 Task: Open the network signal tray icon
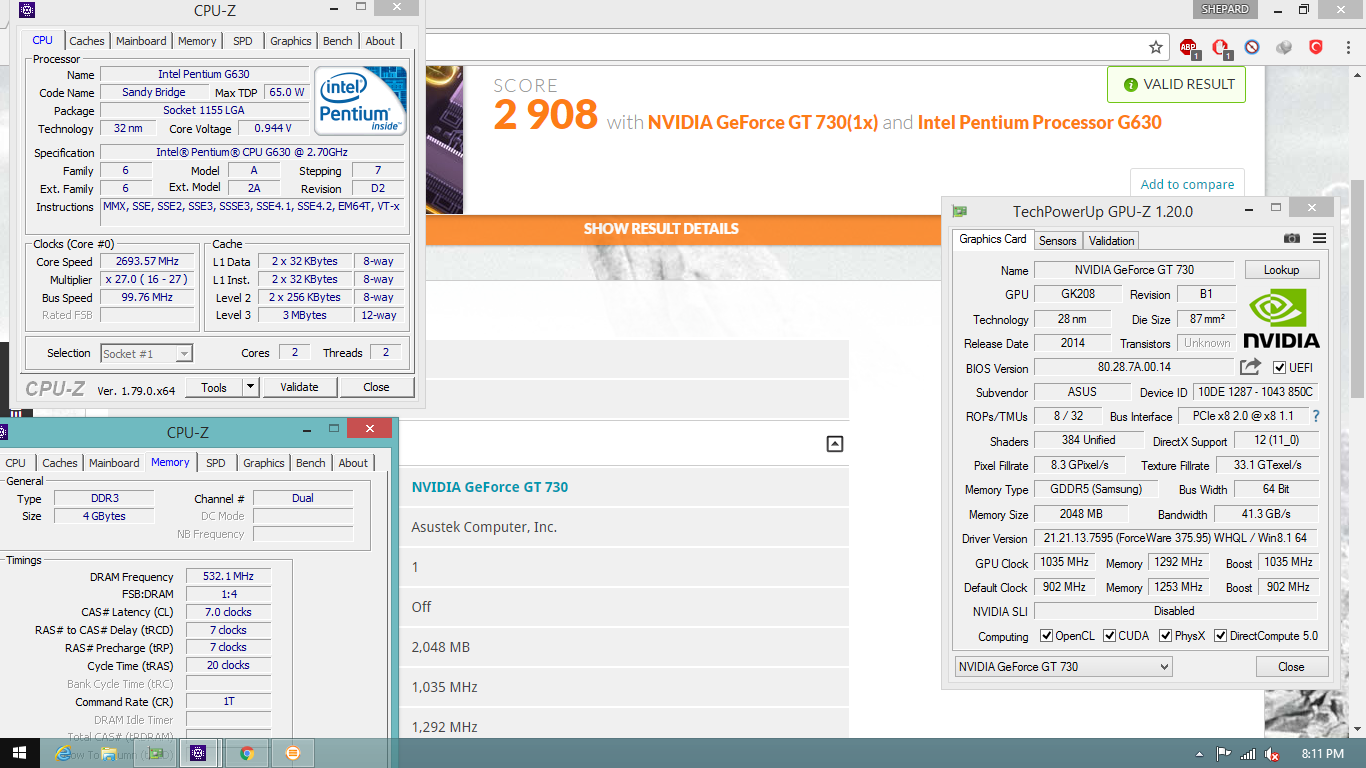(x=1247, y=754)
